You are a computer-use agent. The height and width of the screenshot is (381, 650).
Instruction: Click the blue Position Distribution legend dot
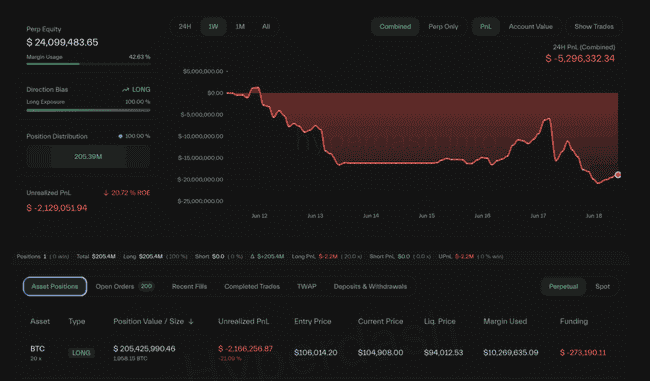tap(120, 136)
